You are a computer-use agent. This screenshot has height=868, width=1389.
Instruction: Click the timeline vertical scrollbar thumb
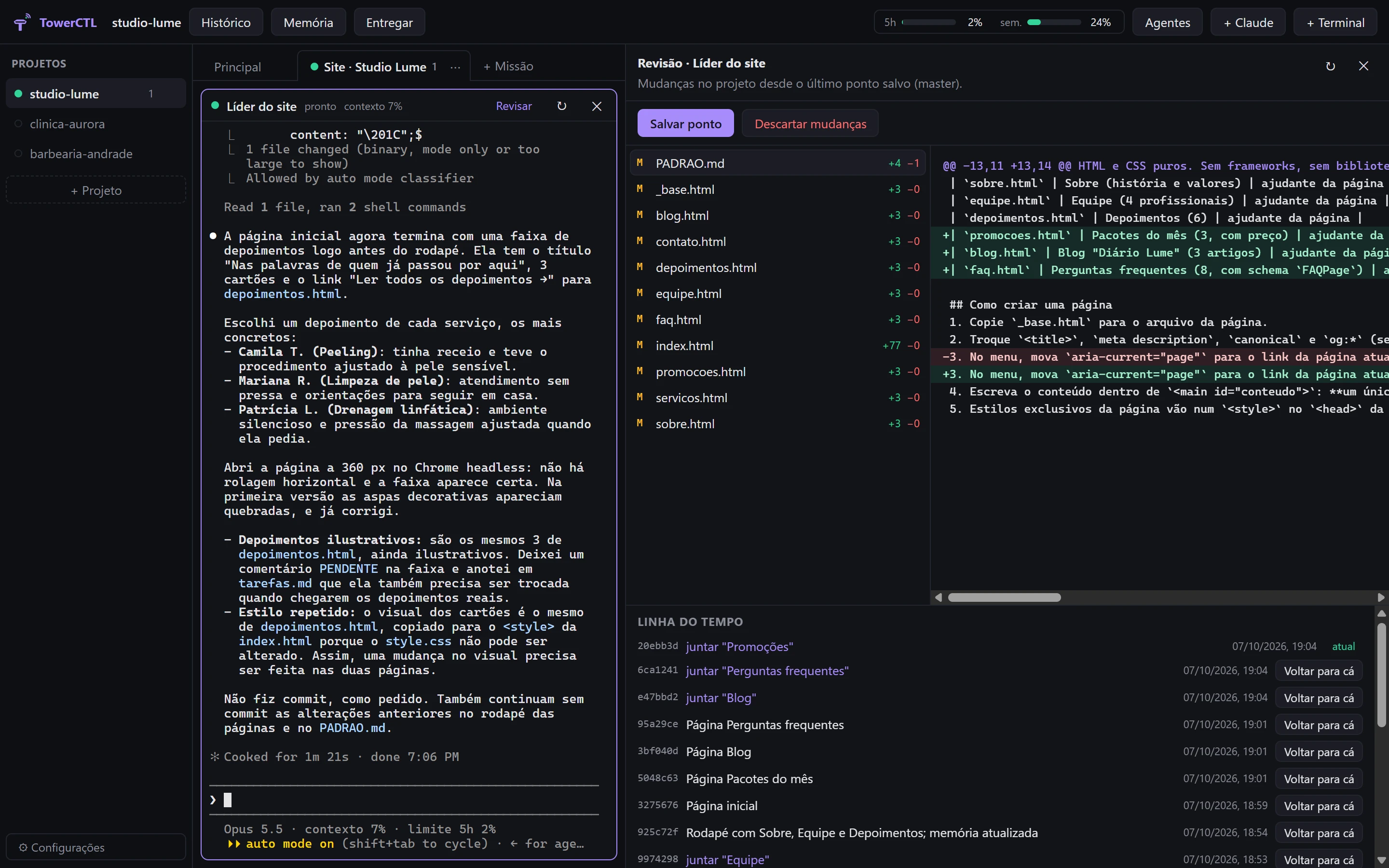tap(1381, 675)
